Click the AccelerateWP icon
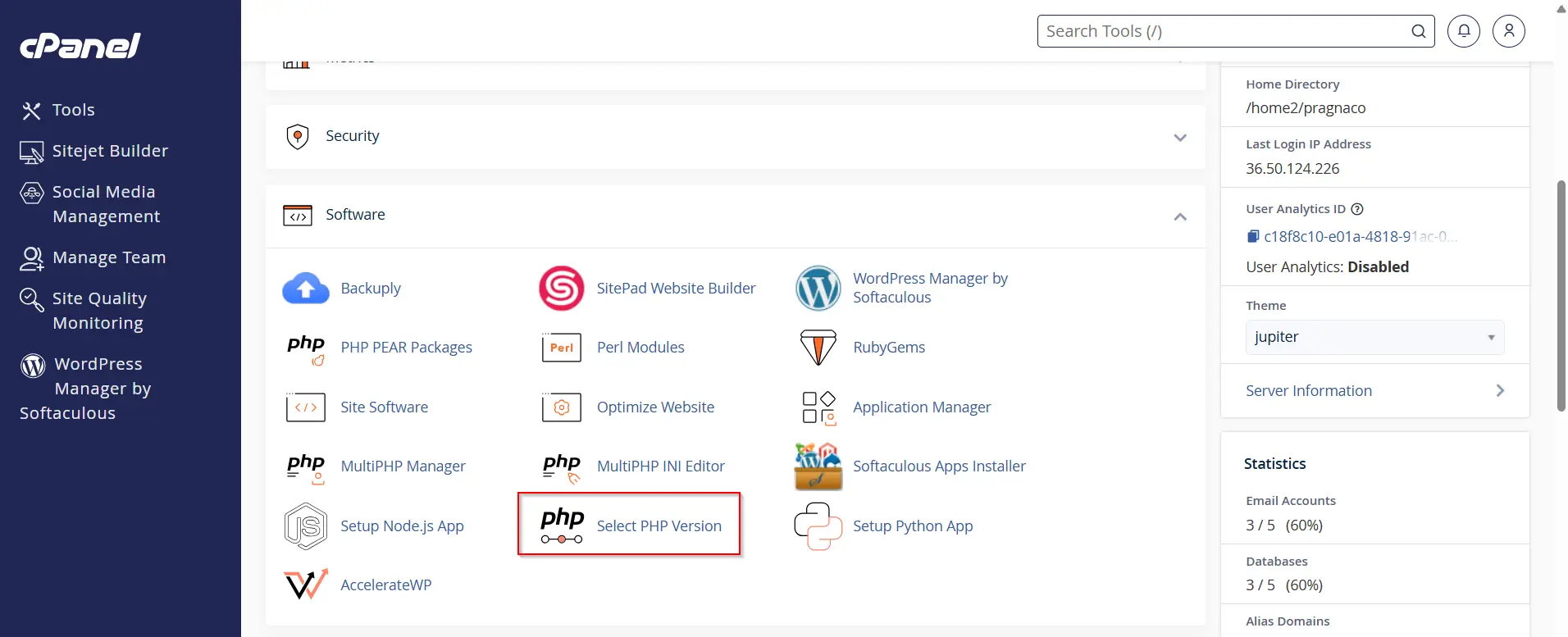This screenshot has height=637, width=1568. pyautogui.click(x=306, y=585)
